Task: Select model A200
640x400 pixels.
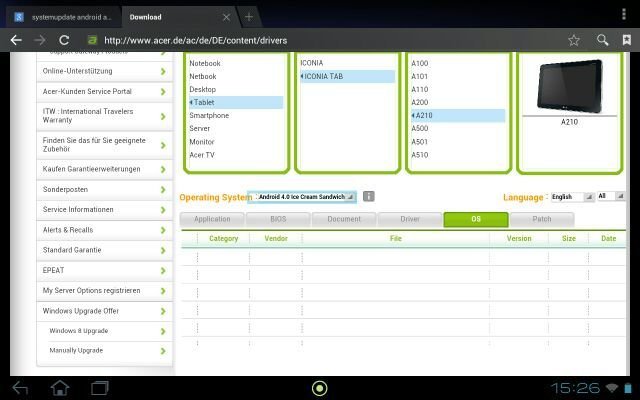Action: pyautogui.click(x=420, y=102)
